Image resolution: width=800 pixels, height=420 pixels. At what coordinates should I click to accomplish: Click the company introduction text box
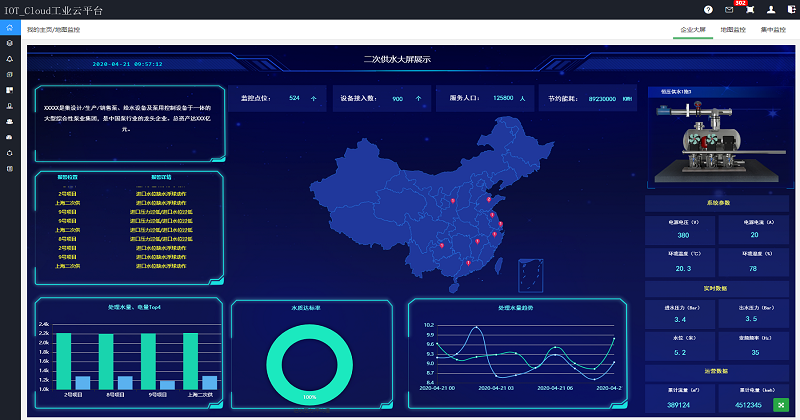coord(130,123)
